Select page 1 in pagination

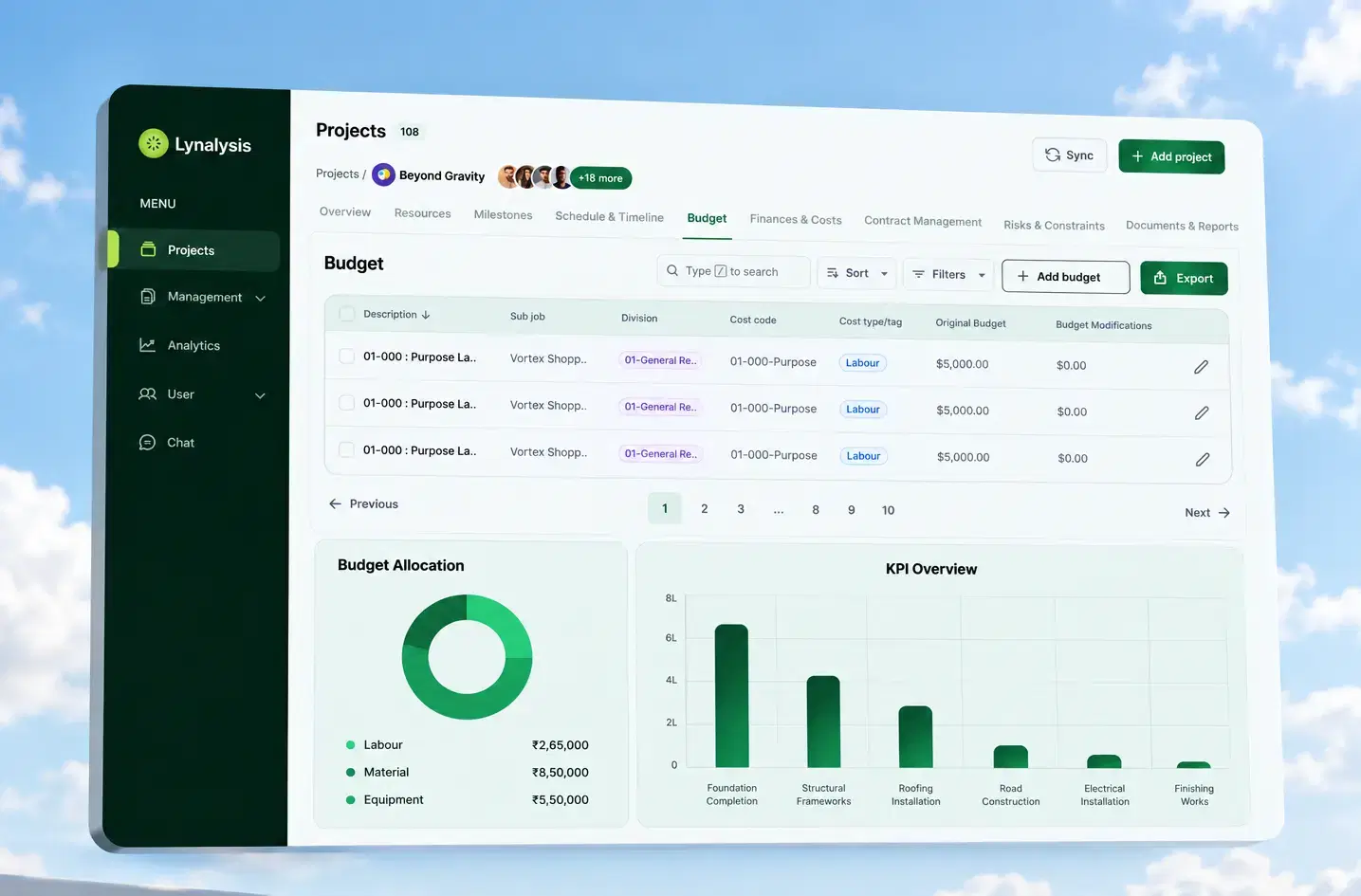pos(665,509)
